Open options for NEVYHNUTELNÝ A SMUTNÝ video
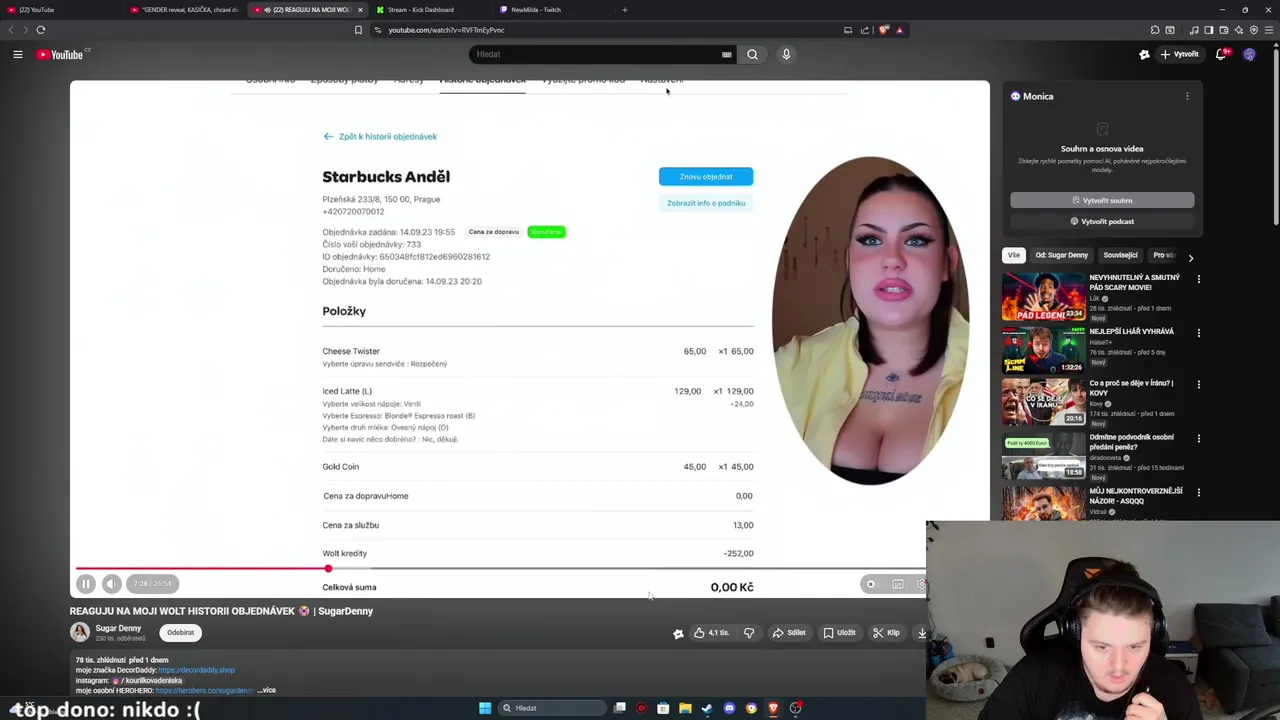Viewport: 1280px width, 720px height. [x=1199, y=279]
